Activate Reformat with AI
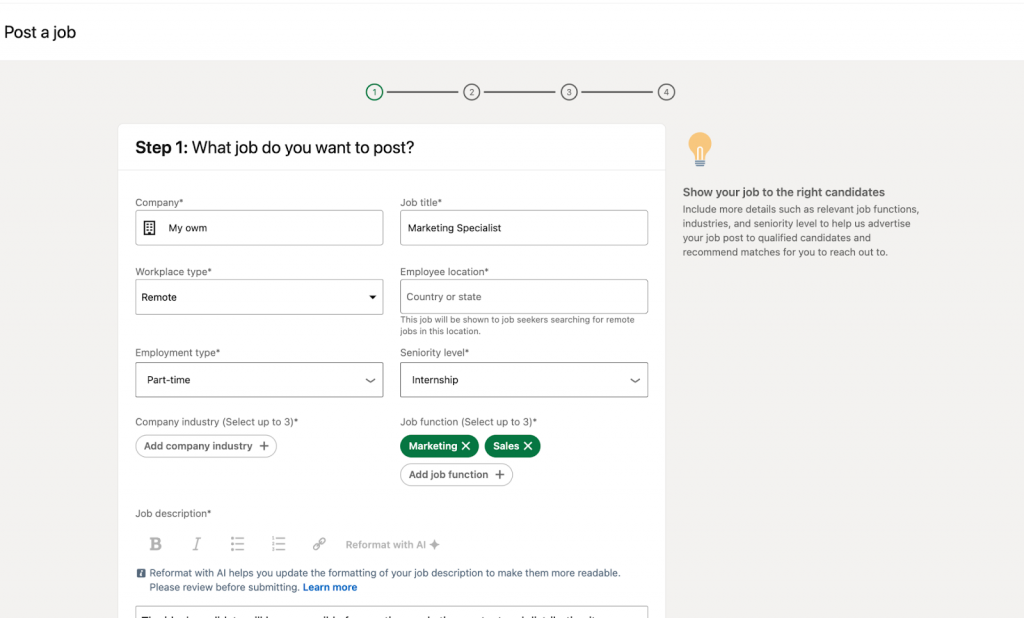This screenshot has height=618, width=1024. tap(391, 544)
